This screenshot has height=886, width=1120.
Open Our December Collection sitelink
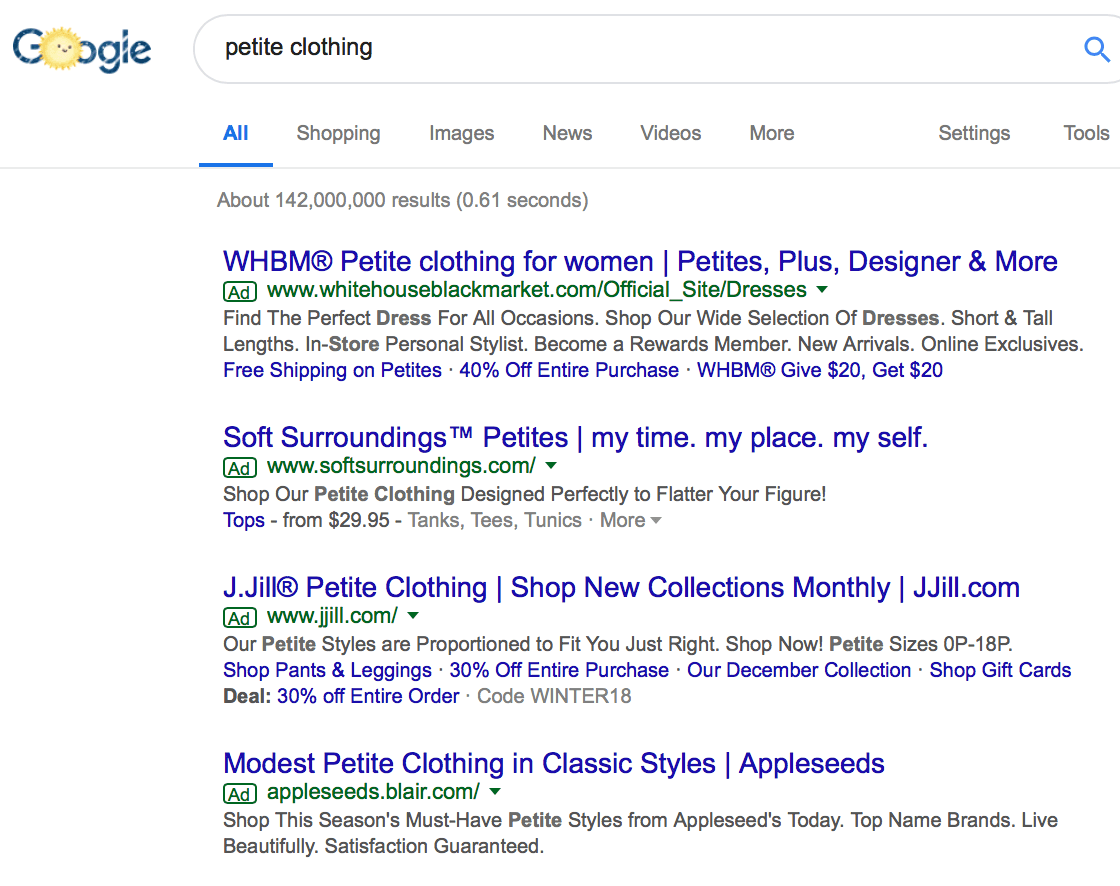[799, 670]
